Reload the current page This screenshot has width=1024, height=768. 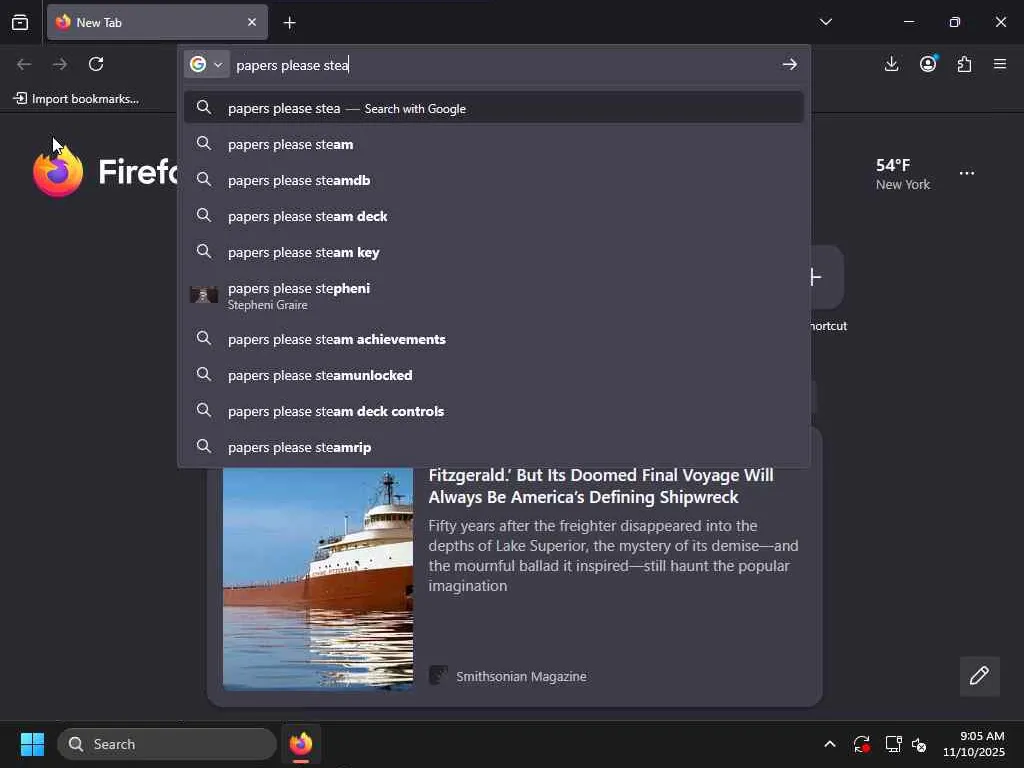96,64
